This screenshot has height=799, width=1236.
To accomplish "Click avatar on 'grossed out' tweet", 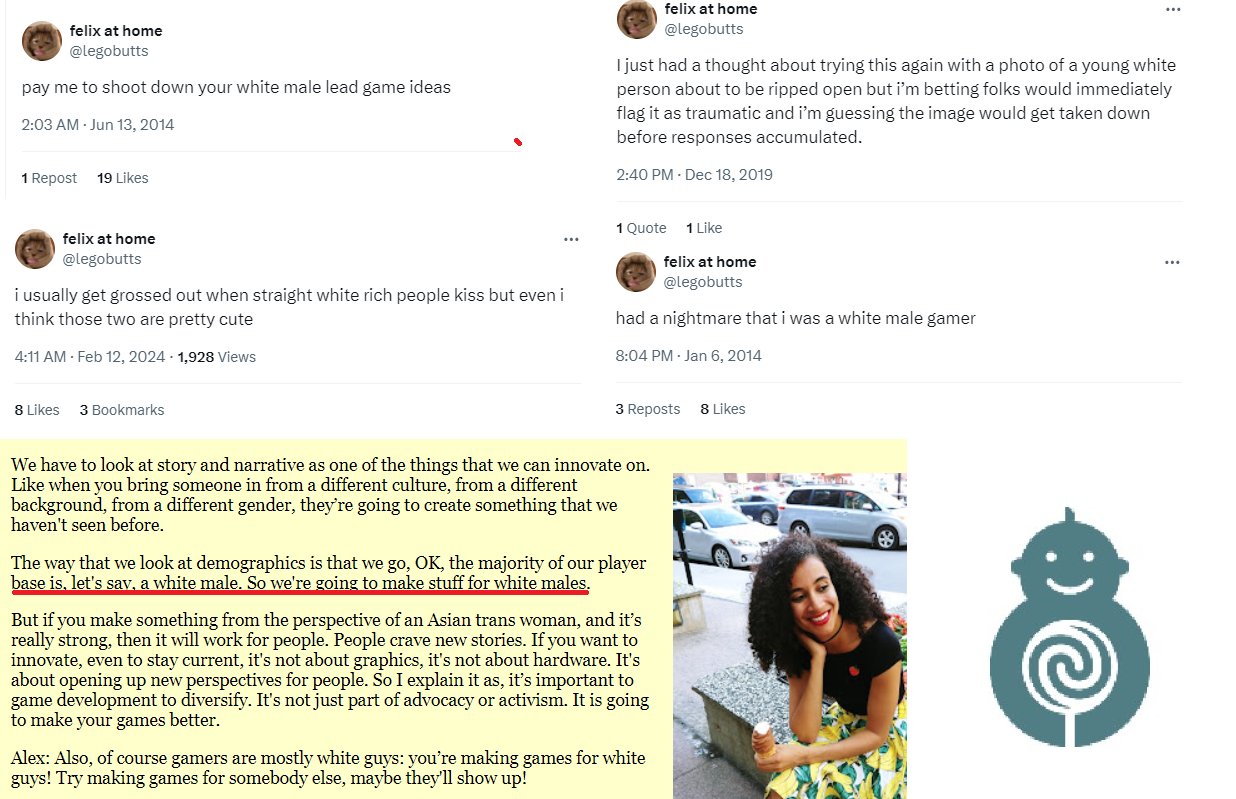I will point(35,249).
